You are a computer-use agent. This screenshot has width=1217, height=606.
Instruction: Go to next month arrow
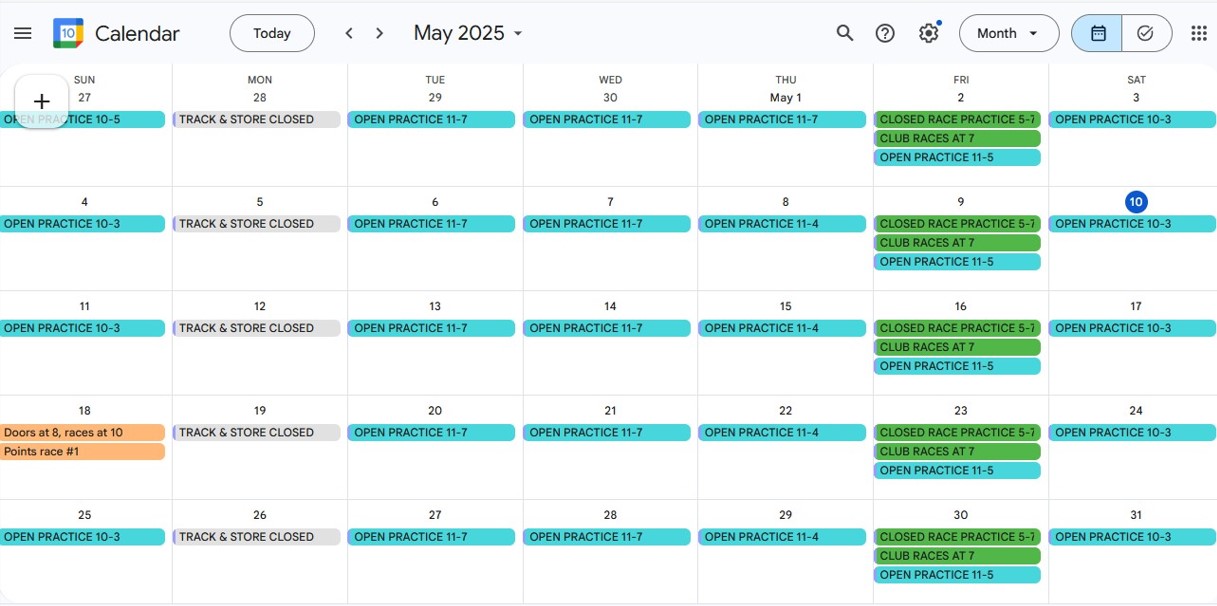click(x=380, y=33)
